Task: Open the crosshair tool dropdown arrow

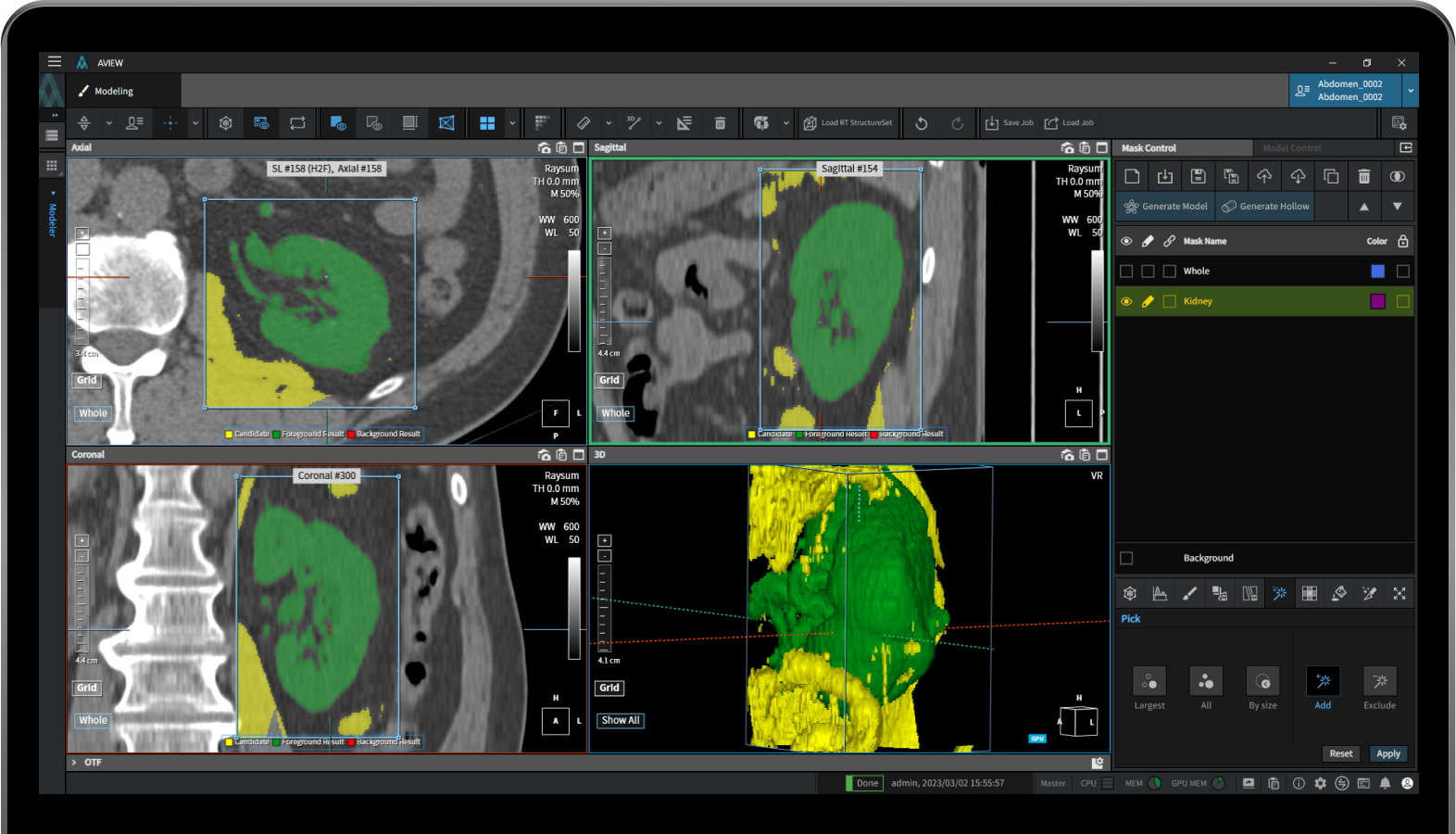Action: (195, 122)
